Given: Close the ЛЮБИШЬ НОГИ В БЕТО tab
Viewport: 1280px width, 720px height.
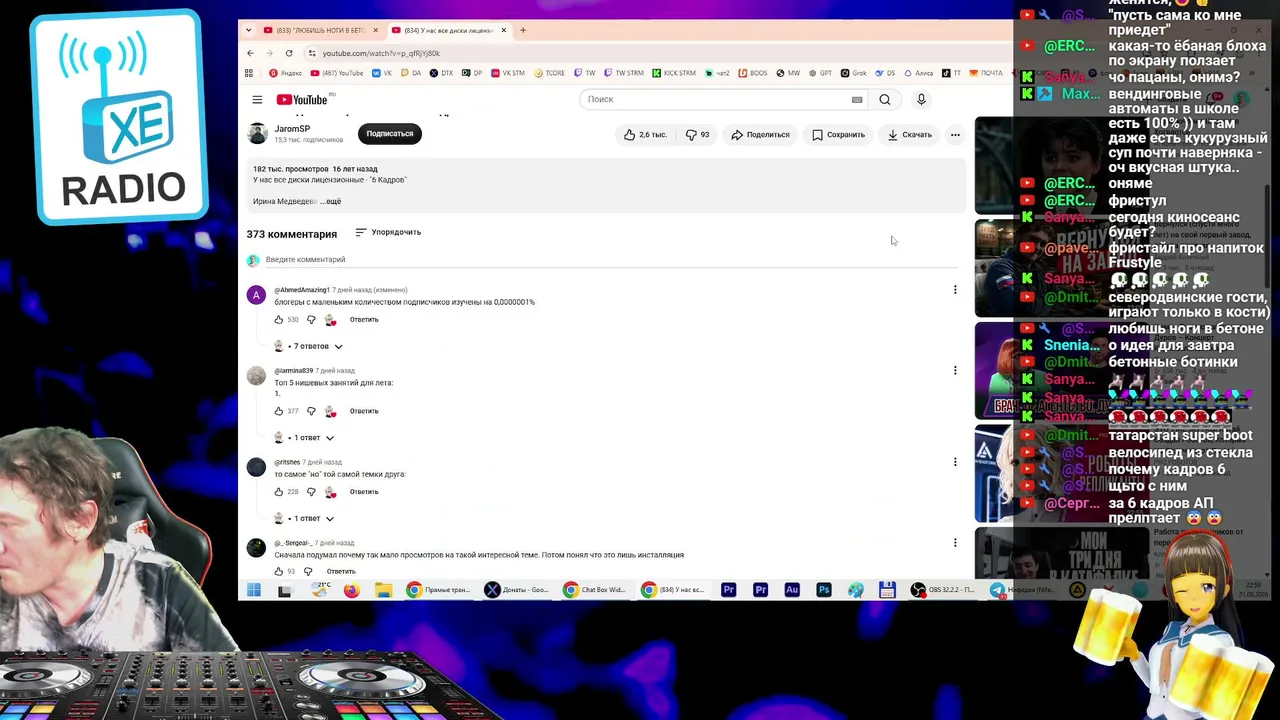Looking at the screenshot, I should tap(376, 30).
